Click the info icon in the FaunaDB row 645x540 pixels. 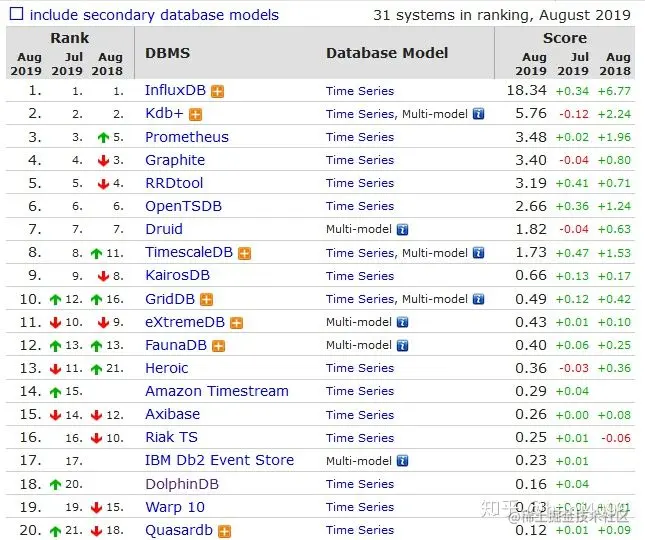(x=402, y=345)
